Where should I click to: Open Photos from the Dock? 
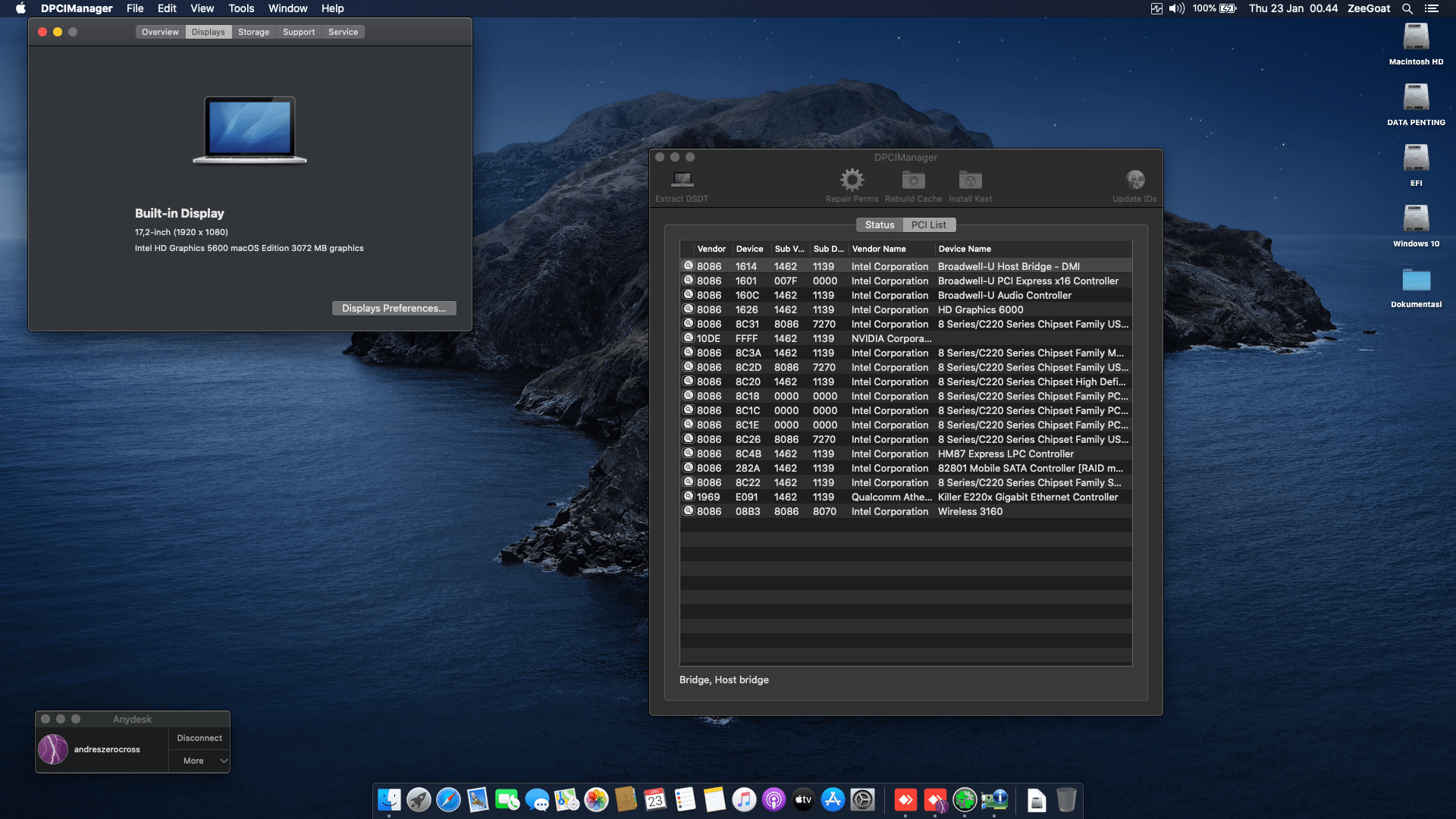point(596,799)
